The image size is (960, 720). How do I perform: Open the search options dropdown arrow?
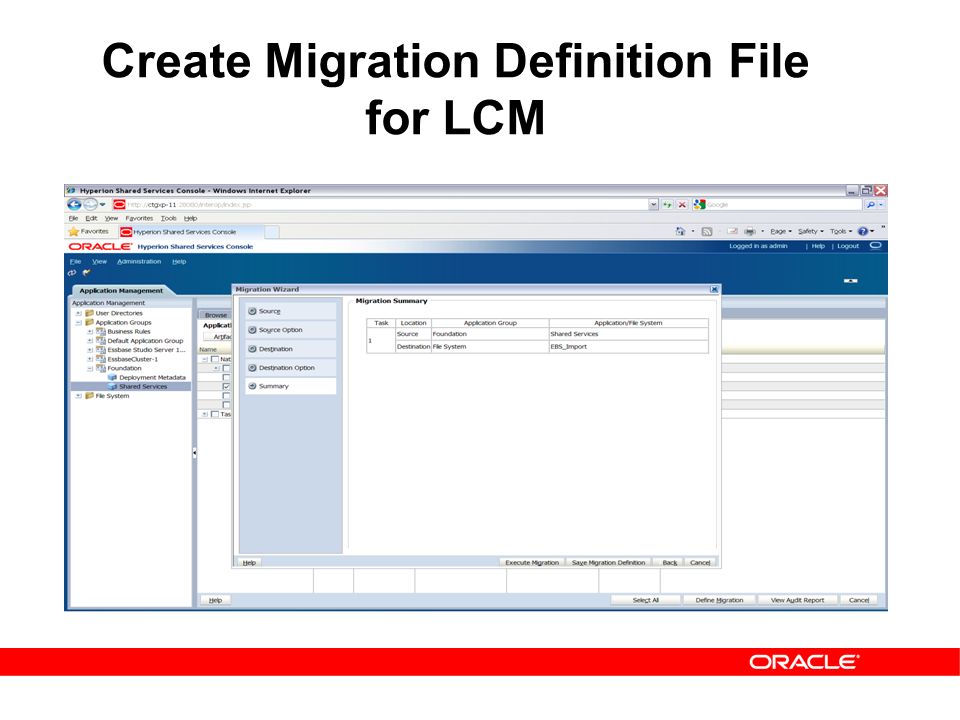(x=881, y=204)
